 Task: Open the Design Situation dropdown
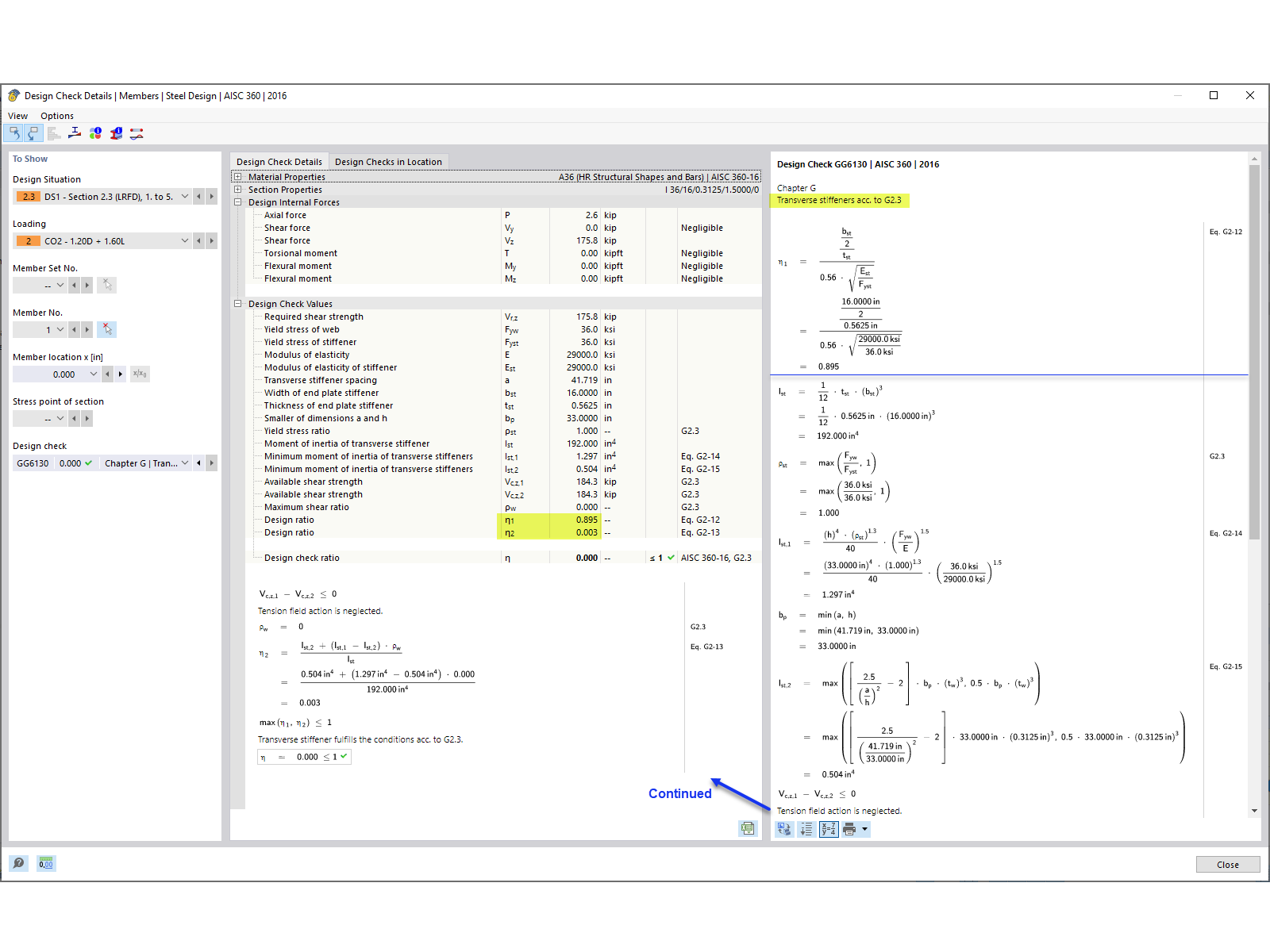[185, 196]
